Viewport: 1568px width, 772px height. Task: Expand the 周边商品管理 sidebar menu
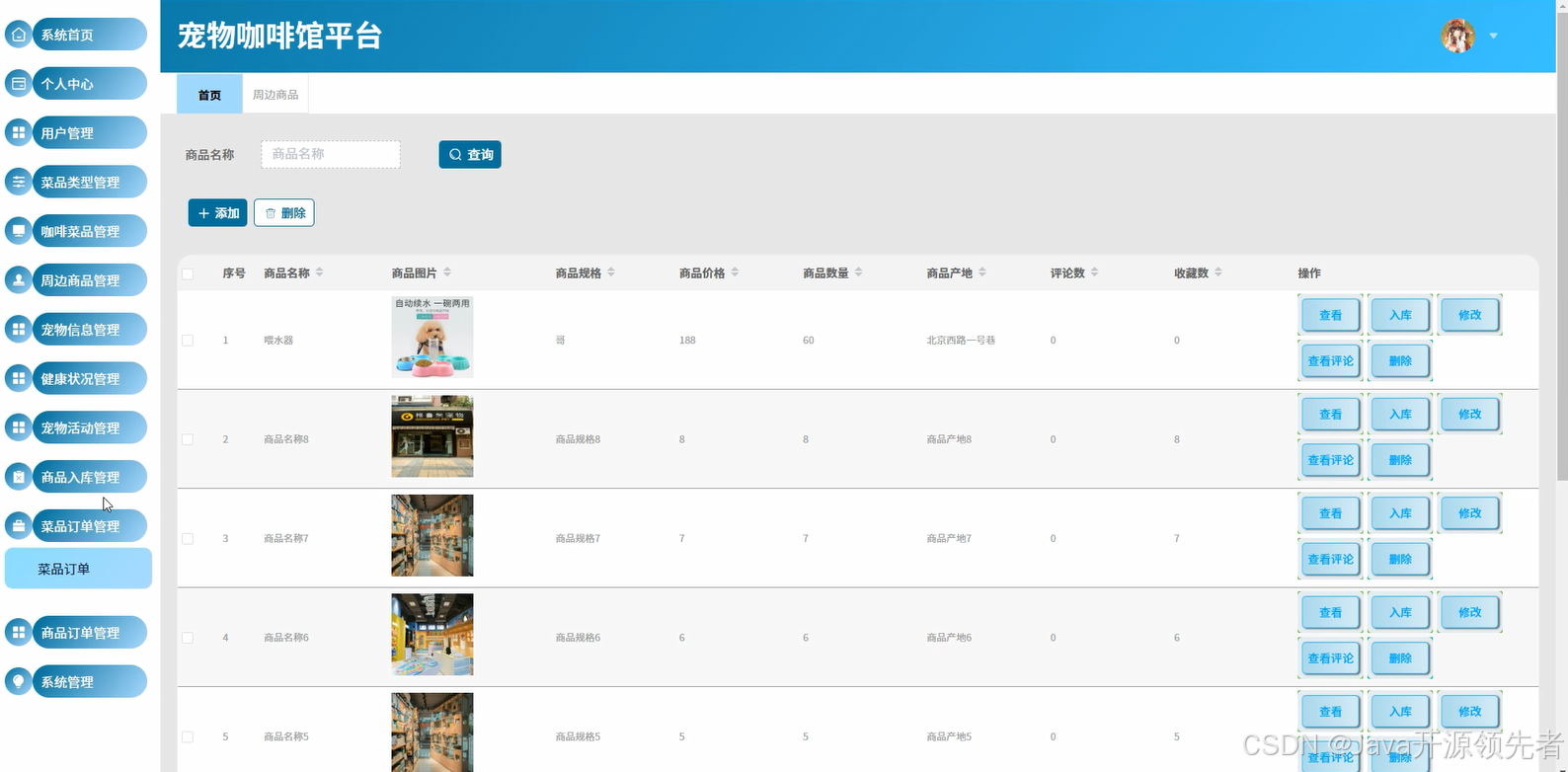[90, 280]
